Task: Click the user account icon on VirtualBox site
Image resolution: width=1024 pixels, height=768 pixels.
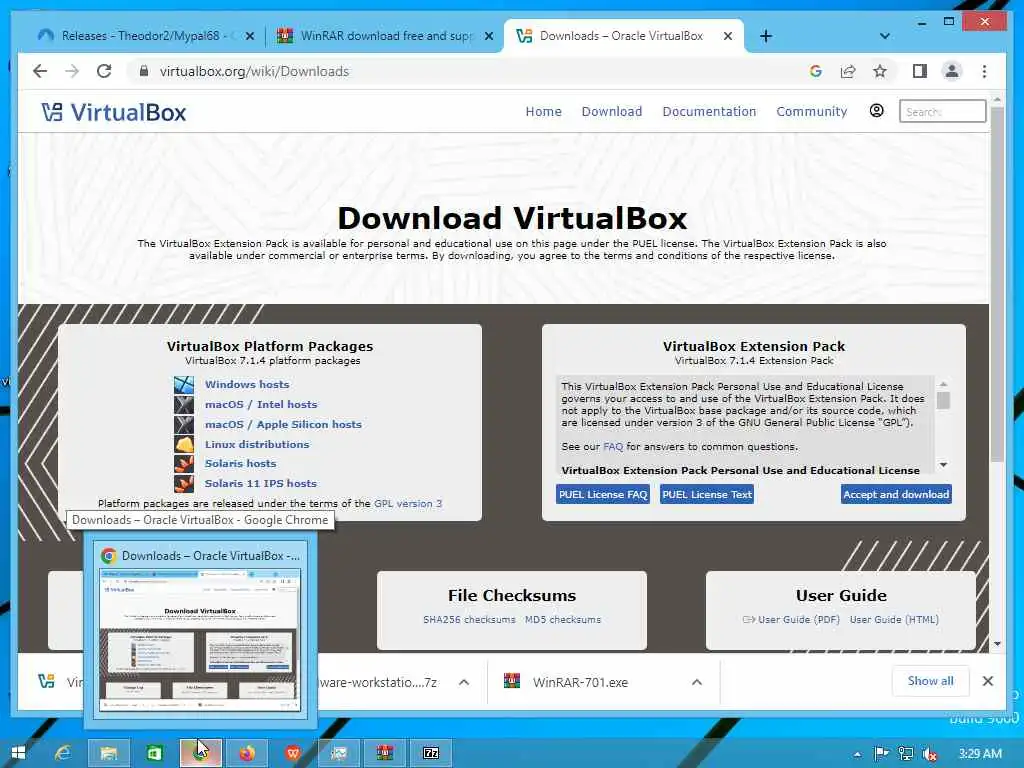Action: coord(876,111)
